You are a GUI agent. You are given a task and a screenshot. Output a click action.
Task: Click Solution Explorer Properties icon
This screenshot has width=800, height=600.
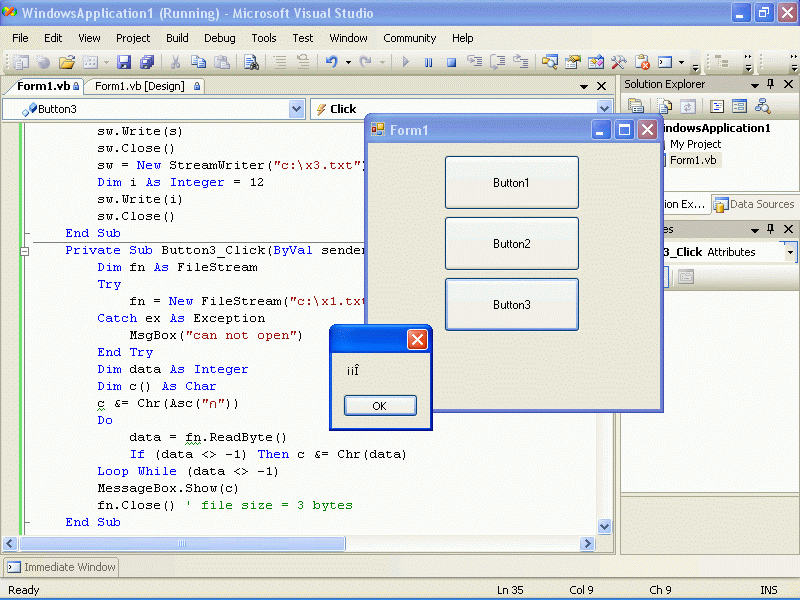click(x=636, y=106)
